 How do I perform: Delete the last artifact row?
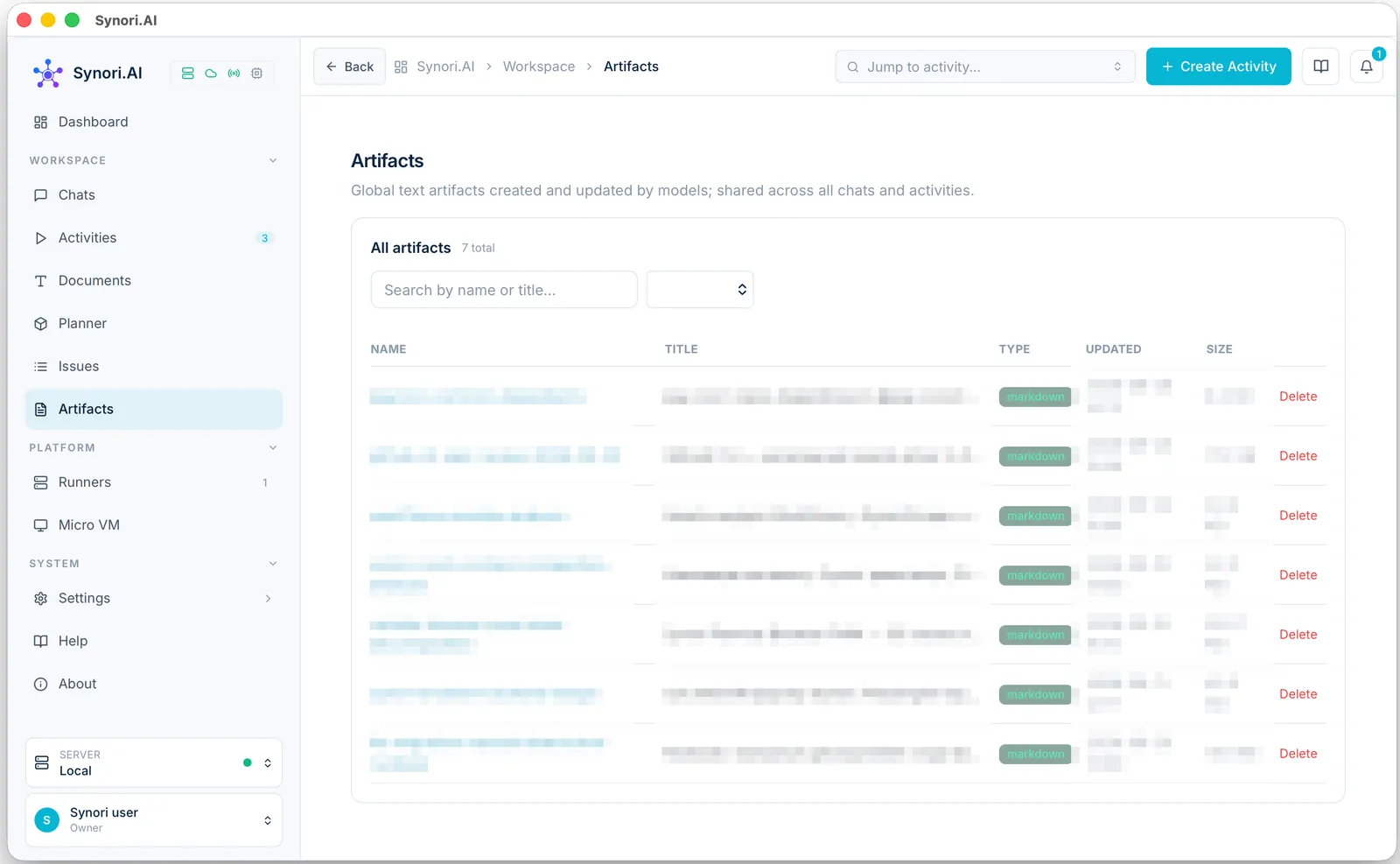[x=1298, y=754]
